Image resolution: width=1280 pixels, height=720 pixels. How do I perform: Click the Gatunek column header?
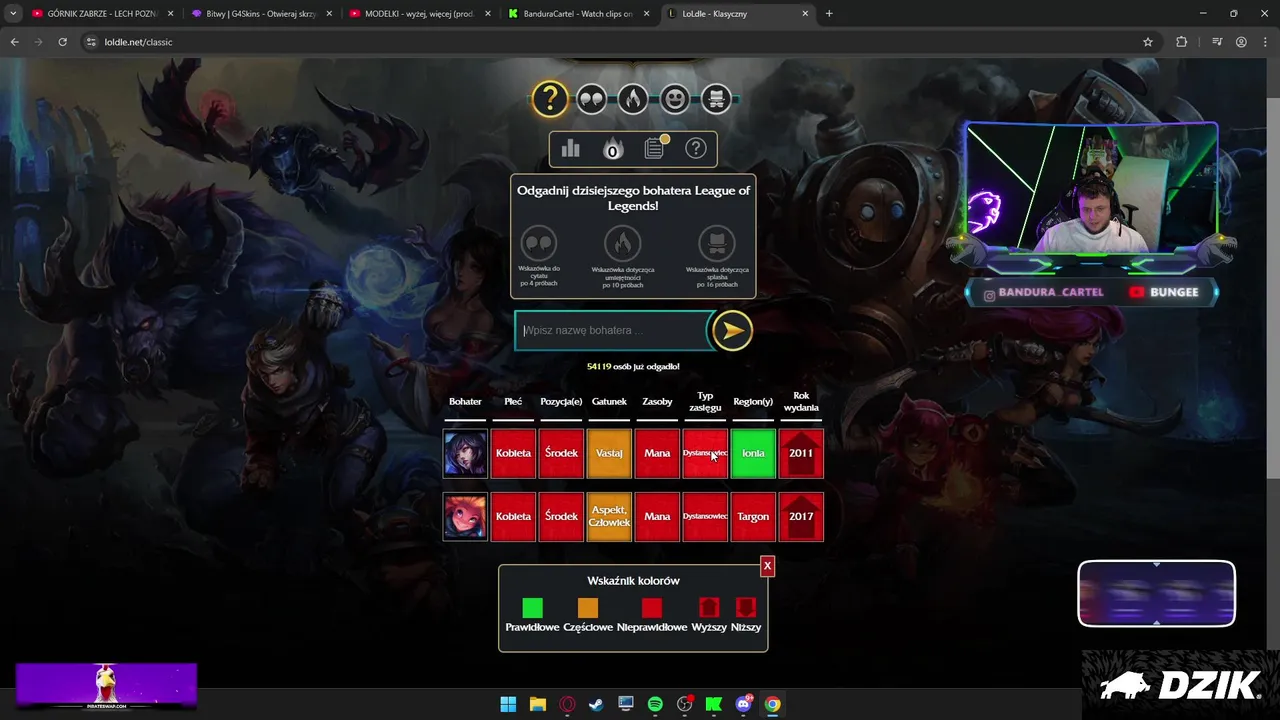609,402
